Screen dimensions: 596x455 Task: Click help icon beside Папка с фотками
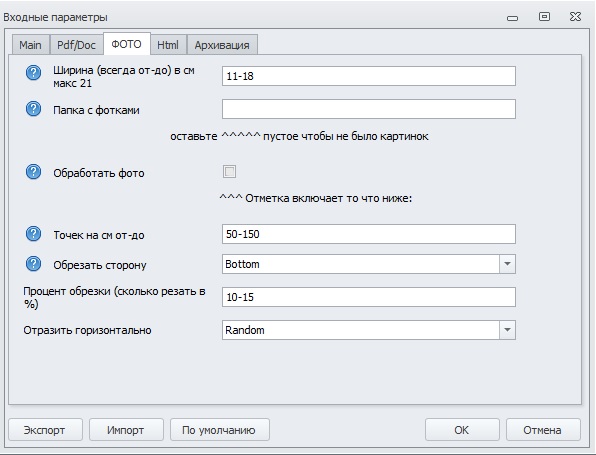[x=33, y=109]
